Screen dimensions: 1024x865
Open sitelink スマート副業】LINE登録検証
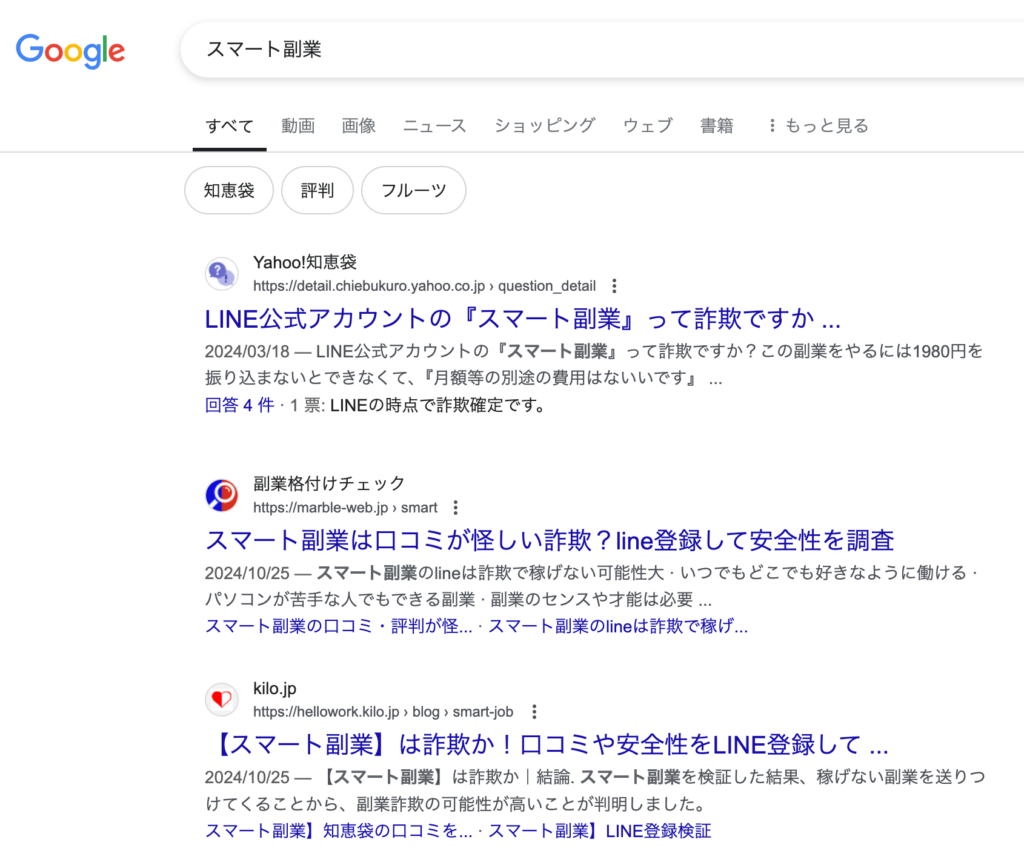tap(600, 831)
